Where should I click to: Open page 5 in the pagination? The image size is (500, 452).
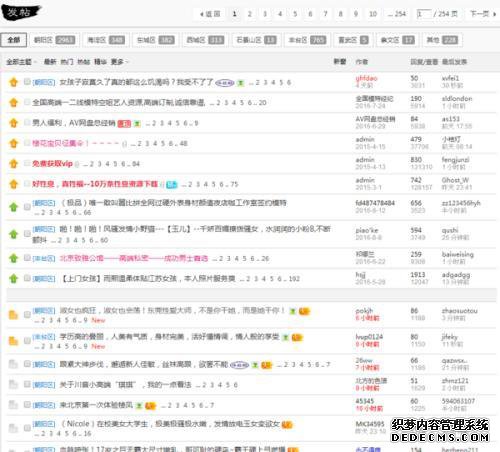click(295, 14)
